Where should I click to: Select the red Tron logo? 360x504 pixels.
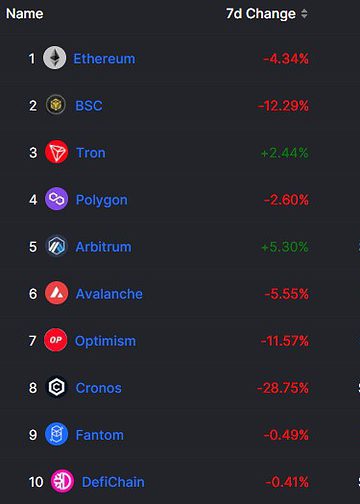pos(56,152)
